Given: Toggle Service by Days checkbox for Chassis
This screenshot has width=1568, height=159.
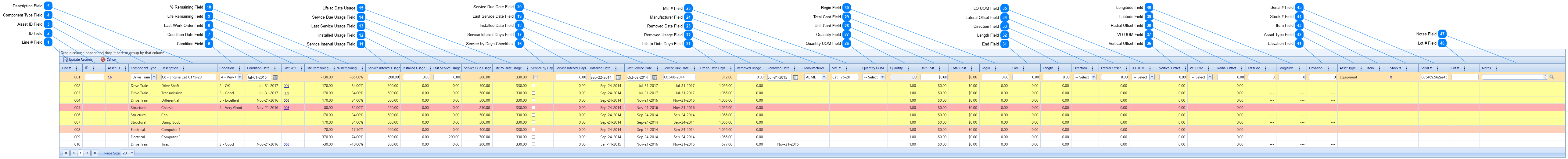Looking at the screenshot, I should tap(534, 108).
